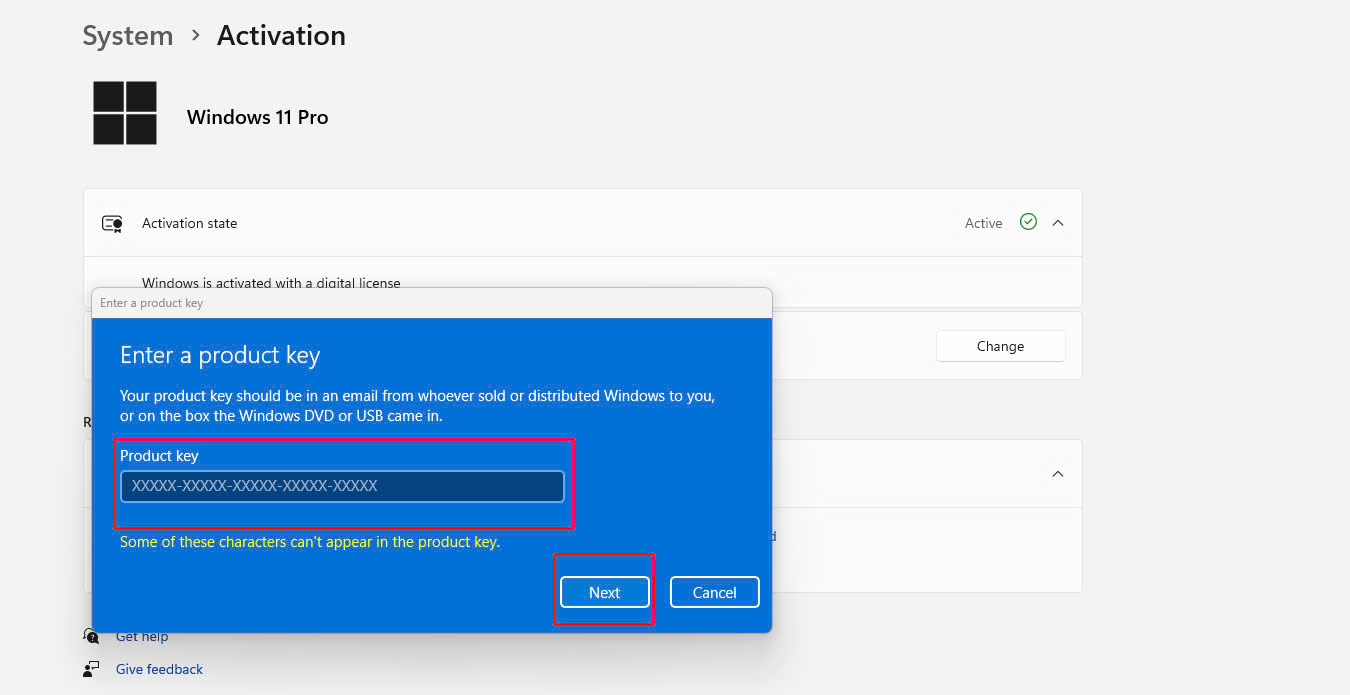Viewport: 1350px width, 695px height.
Task: Click the Activation state label
Action: (189, 223)
